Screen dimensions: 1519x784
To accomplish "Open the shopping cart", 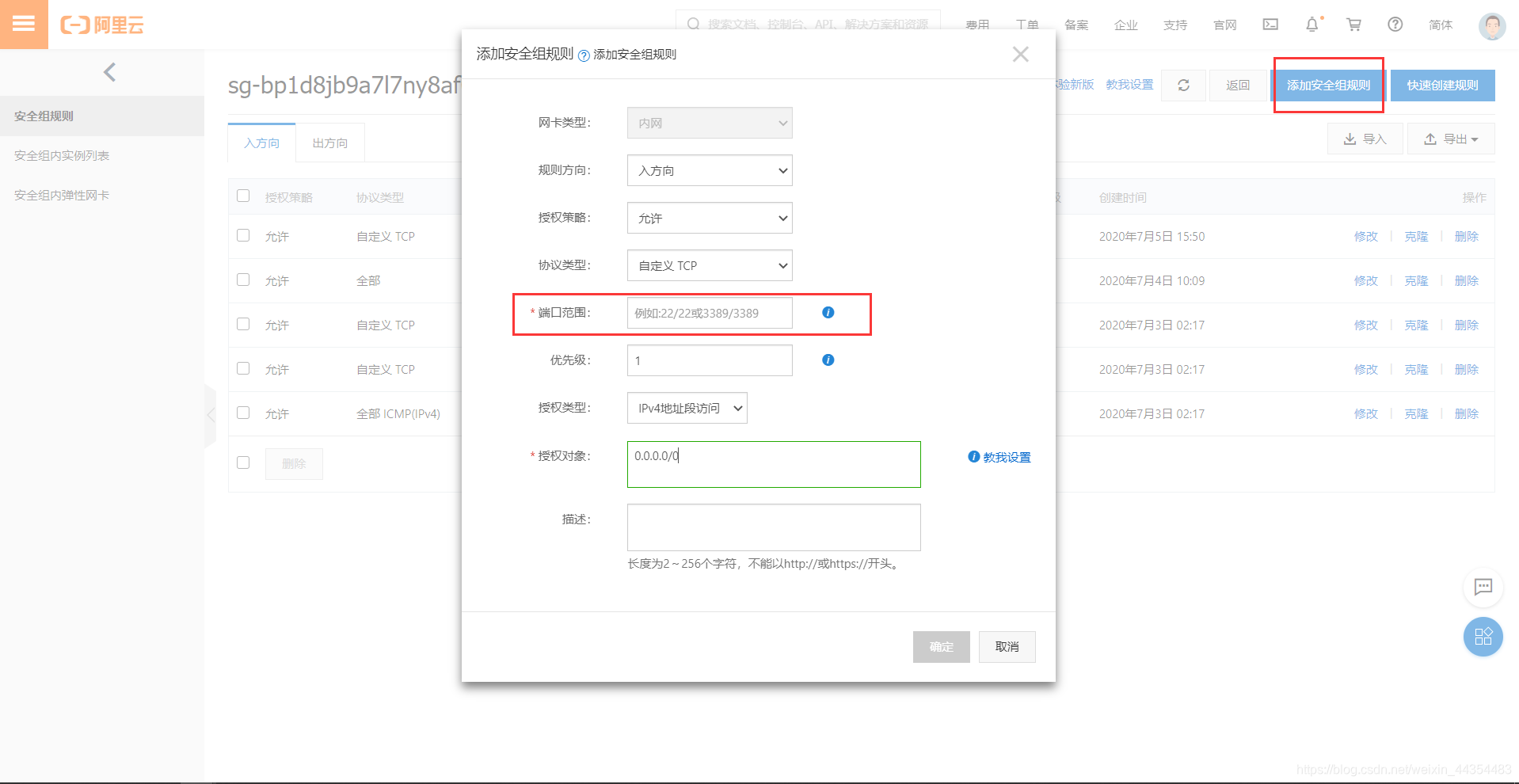I will point(1353,25).
